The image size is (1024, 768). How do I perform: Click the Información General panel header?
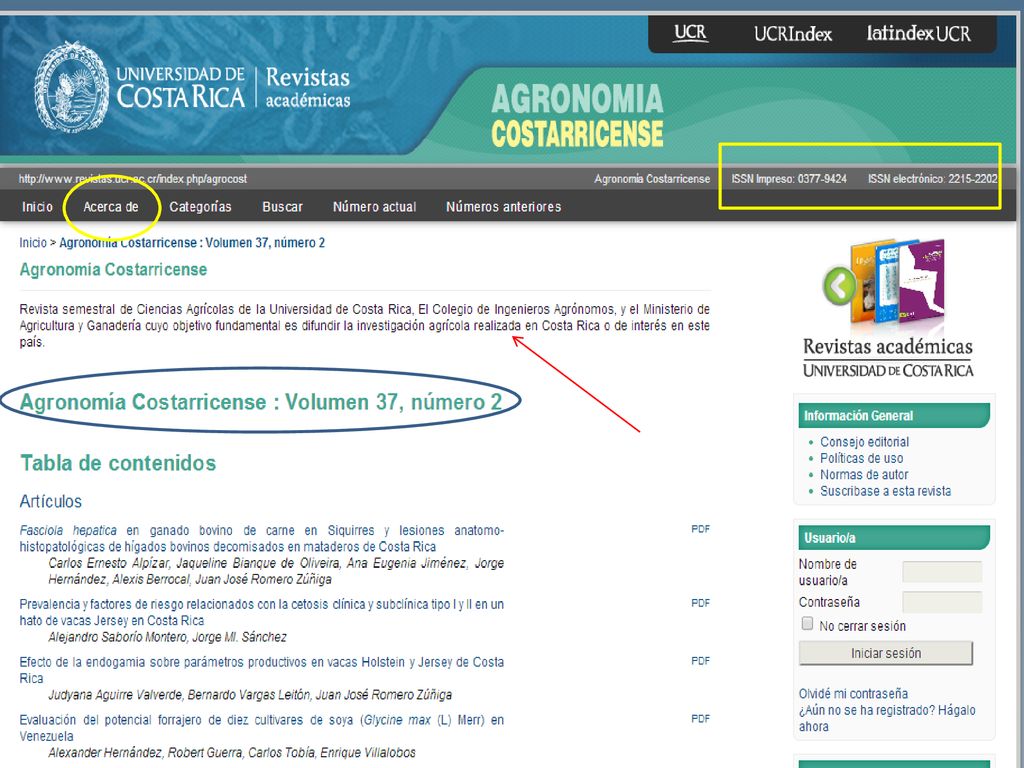click(x=893, y=415)
